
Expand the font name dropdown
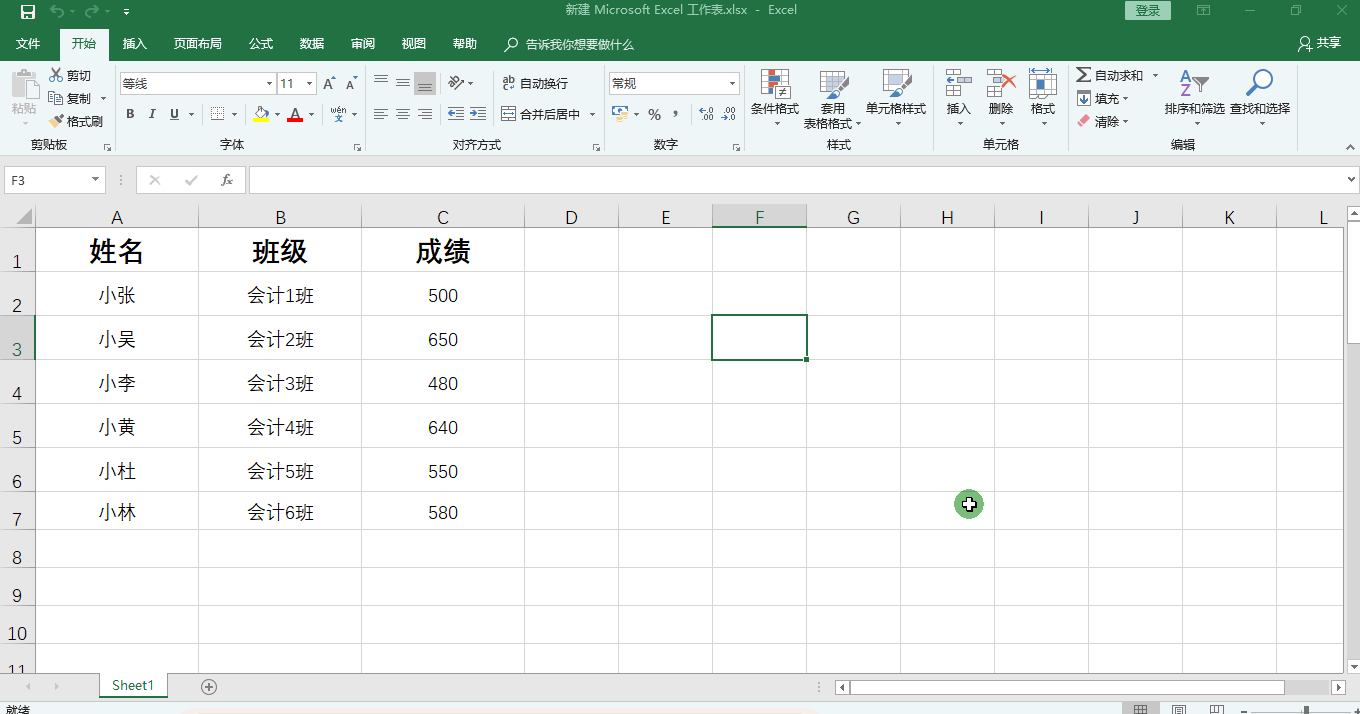tap(269, 84)
